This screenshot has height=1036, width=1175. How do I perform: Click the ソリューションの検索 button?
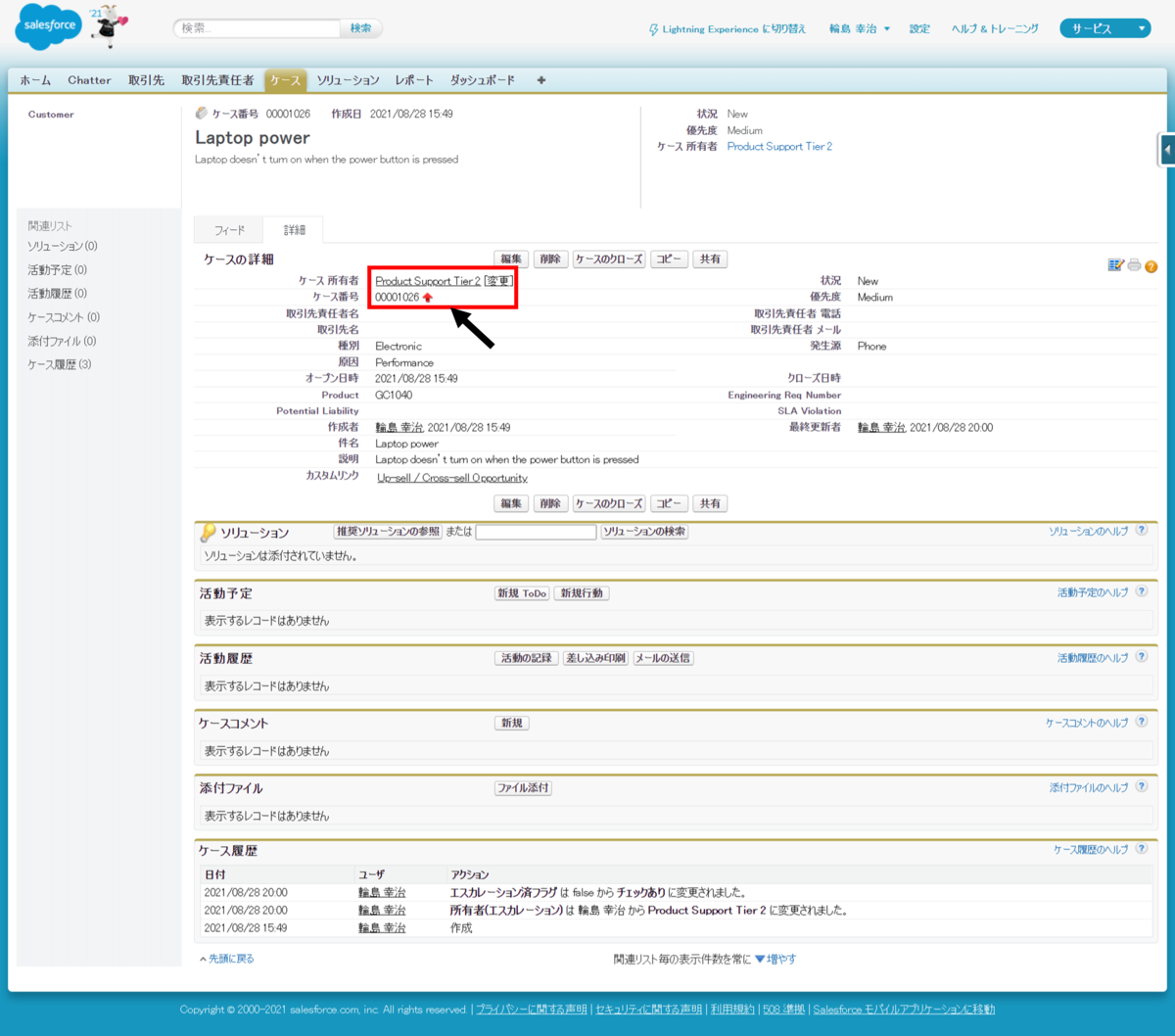(x=644, y=532)
